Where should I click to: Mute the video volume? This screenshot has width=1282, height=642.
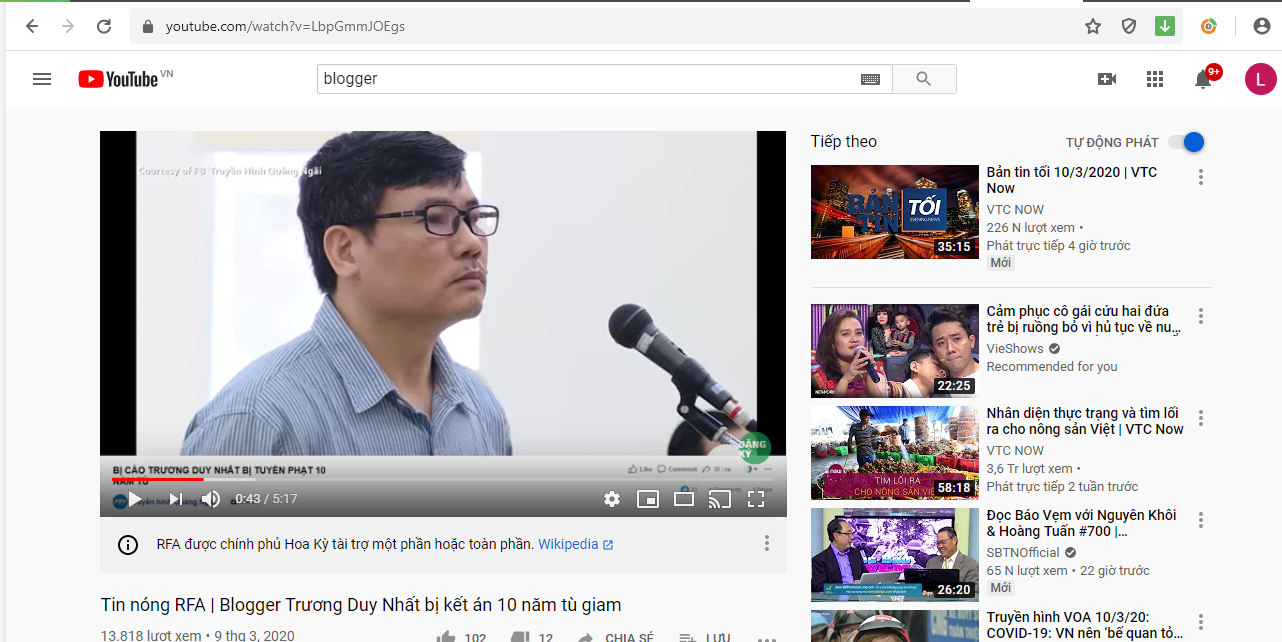pyautogui.click(x=211, y=499)
